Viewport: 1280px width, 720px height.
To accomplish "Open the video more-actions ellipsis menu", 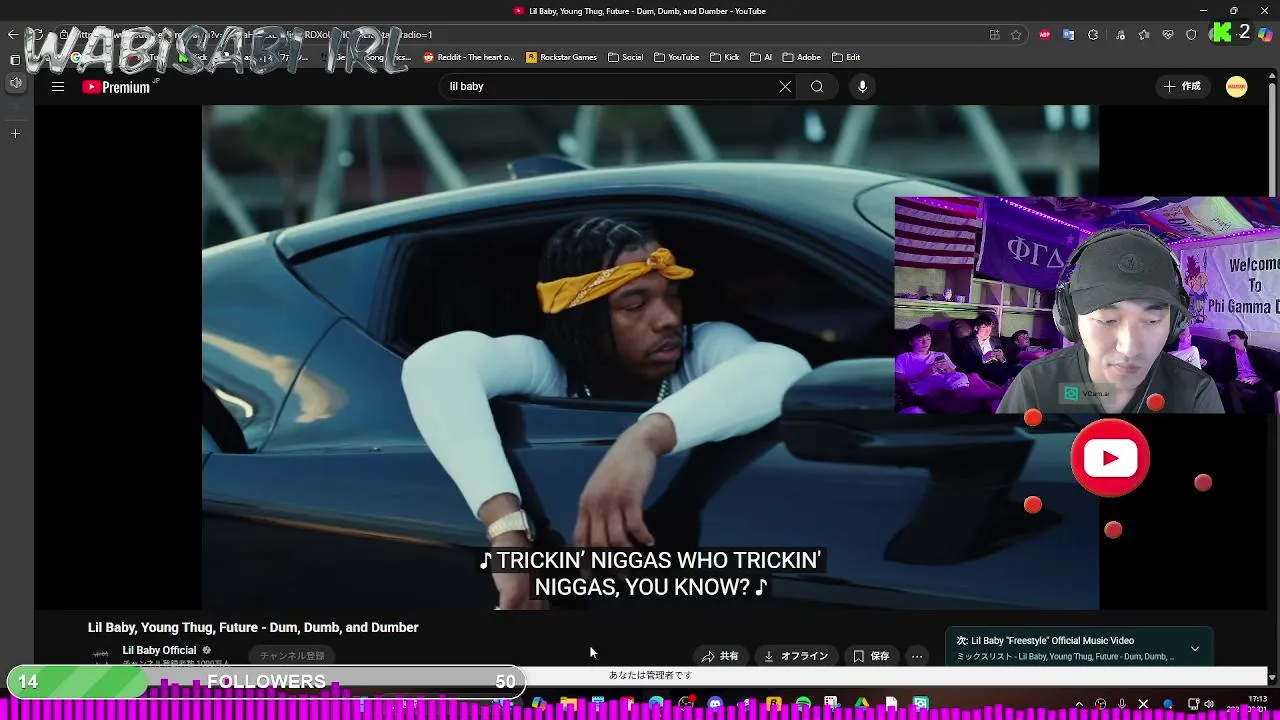I will coord(917,656).
